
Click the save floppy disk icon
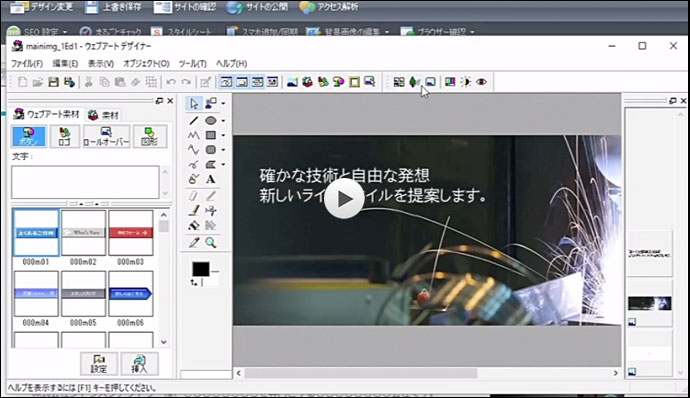[54, 82]
